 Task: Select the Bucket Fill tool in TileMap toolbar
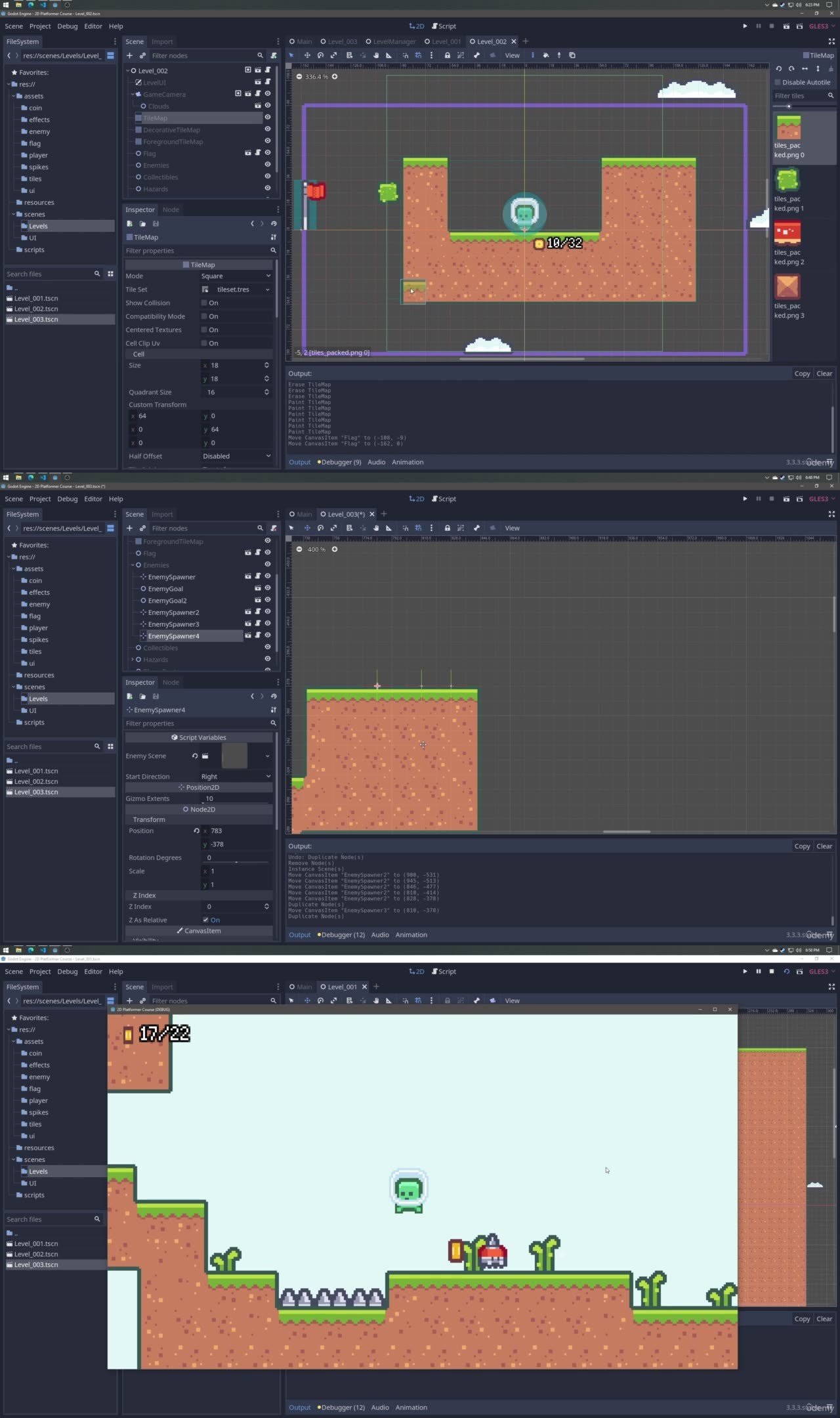pyautogui.click(x=545, y=56)
